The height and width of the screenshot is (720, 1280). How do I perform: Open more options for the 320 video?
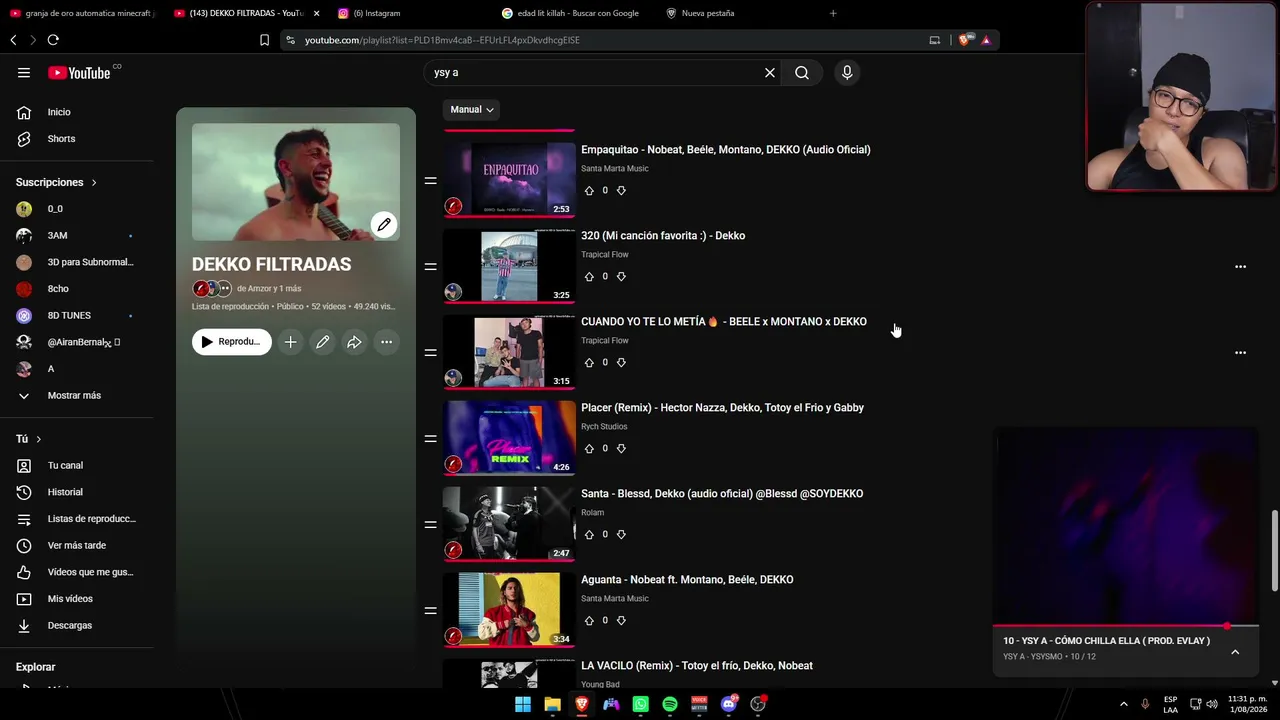(x=1240, y=267)
